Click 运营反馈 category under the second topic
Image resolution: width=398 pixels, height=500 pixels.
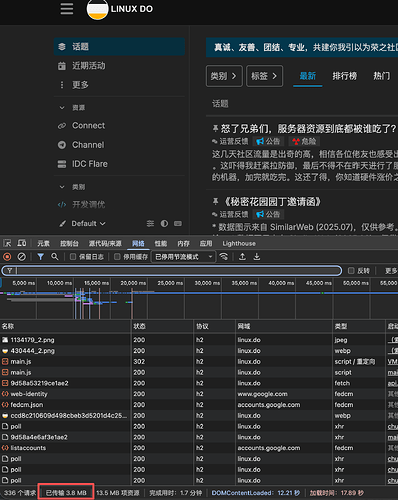[234, 214]
